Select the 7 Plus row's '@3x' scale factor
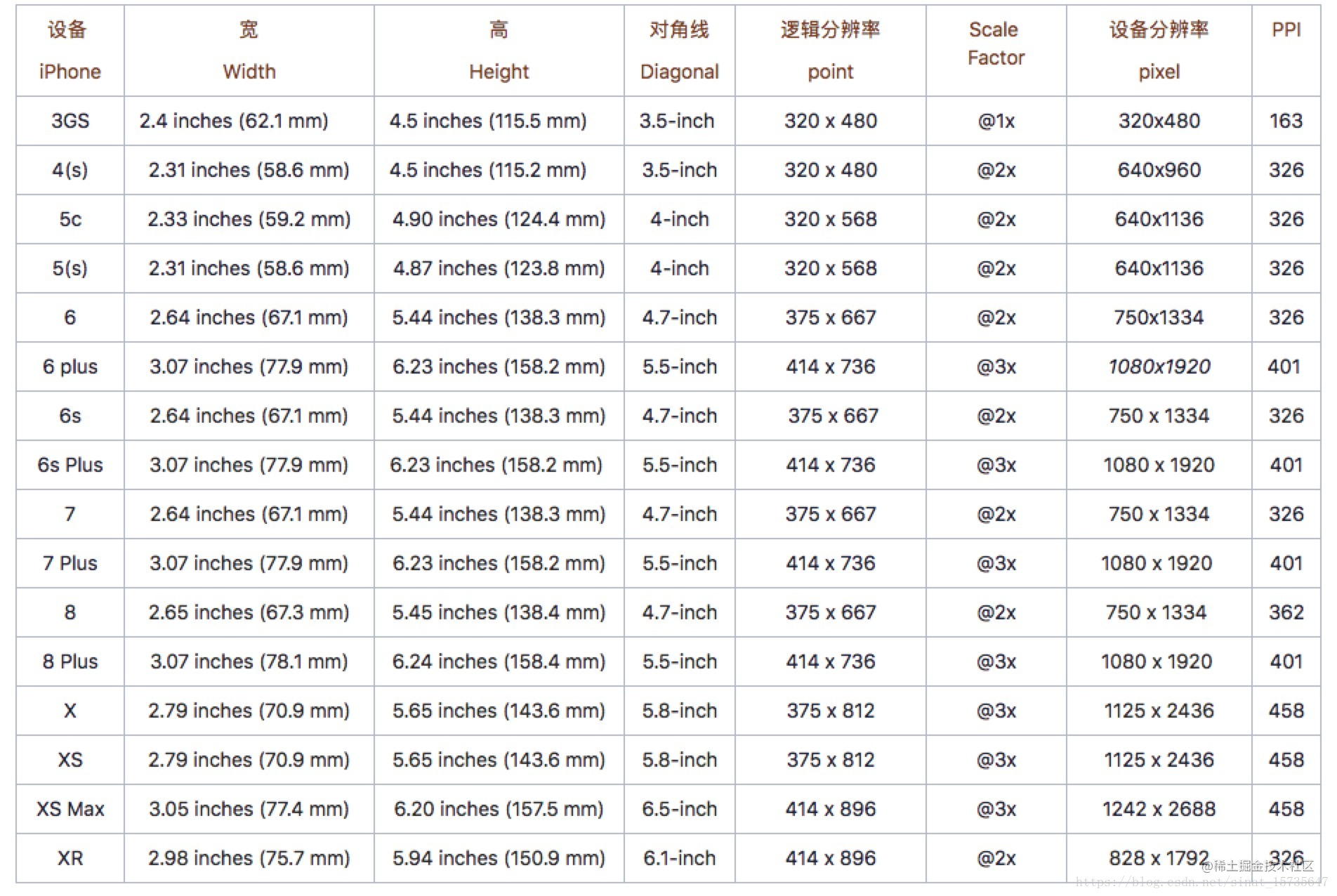The height and width of the screenshot is (896, 1337). click(996, 563)
